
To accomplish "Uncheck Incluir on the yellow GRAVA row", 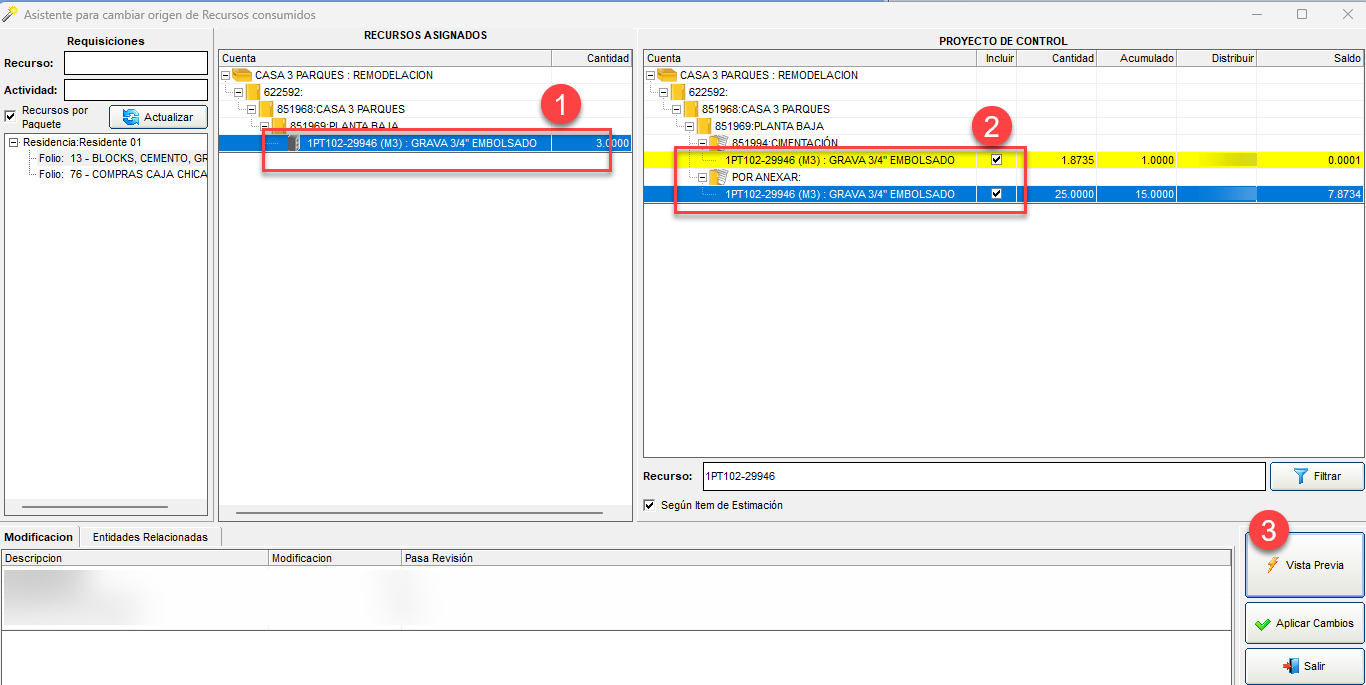I will coord(996,160).
